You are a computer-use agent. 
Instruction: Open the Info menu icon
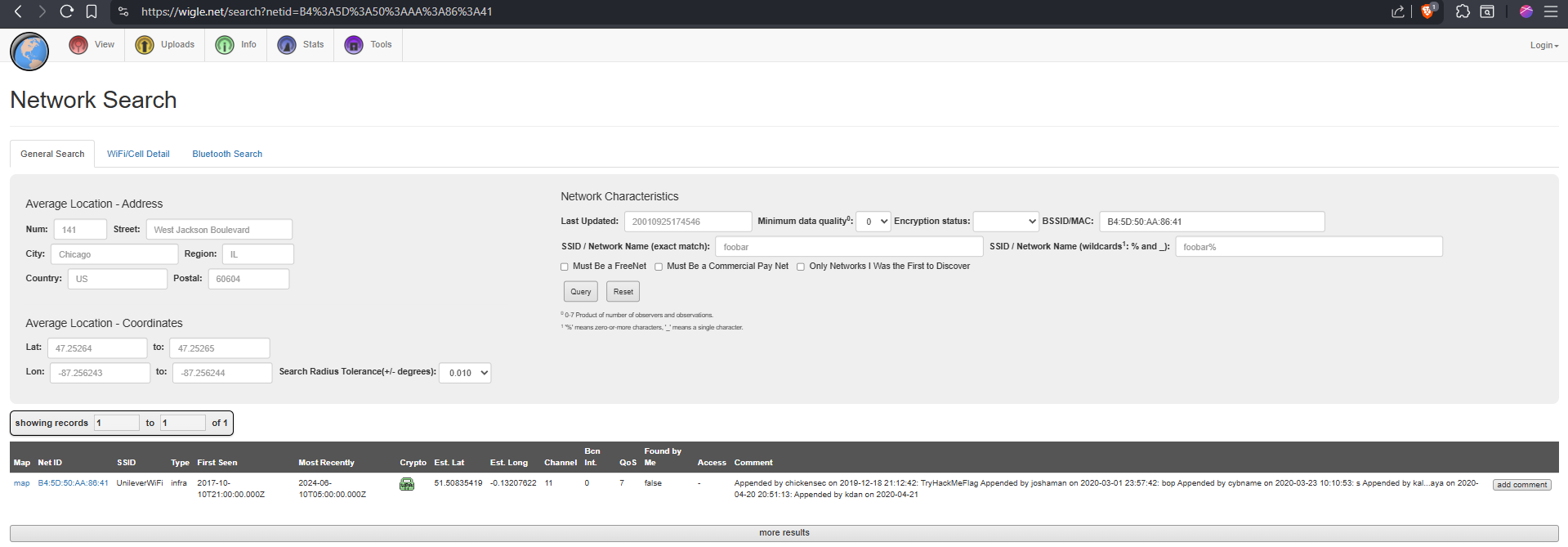click(225, 45)
